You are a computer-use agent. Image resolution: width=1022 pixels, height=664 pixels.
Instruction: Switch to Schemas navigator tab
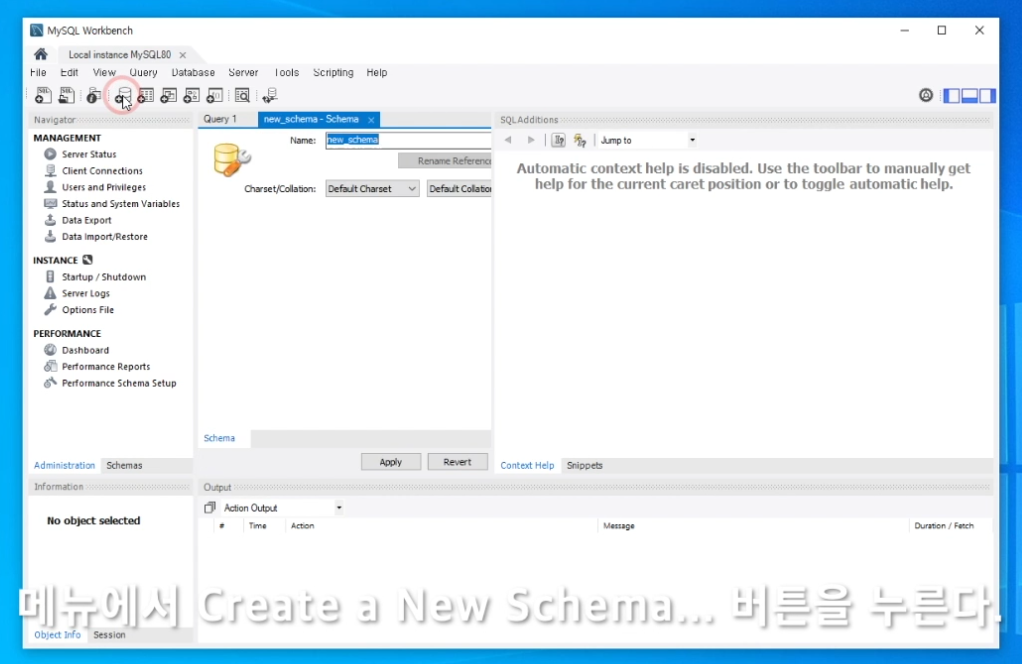(x=124, y=465)
